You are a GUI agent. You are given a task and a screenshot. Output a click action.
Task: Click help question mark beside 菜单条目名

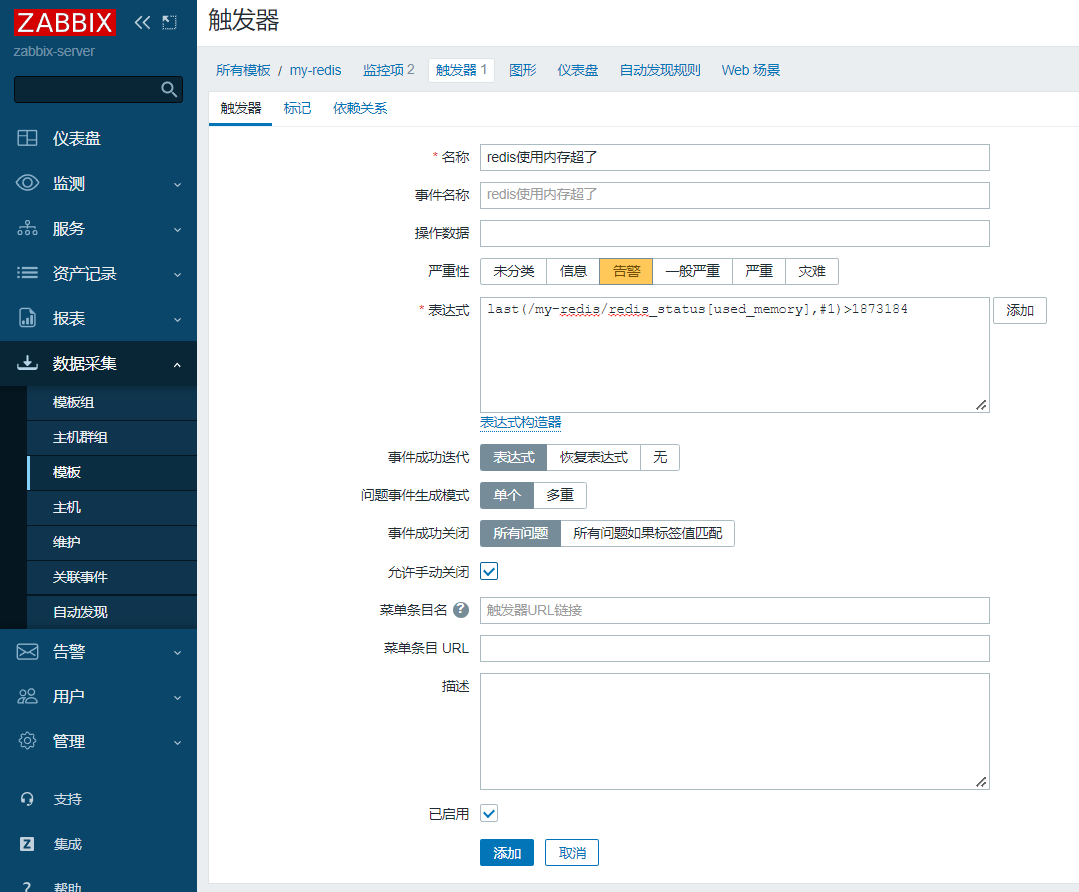pyautogui.click(x=461, y=610)
